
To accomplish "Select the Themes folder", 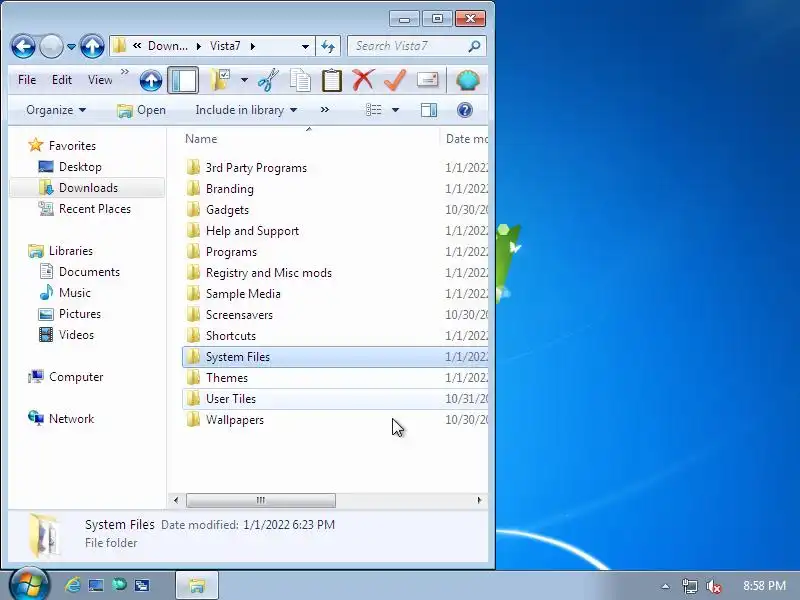I will pyautogui.click(x=227, y=378).
